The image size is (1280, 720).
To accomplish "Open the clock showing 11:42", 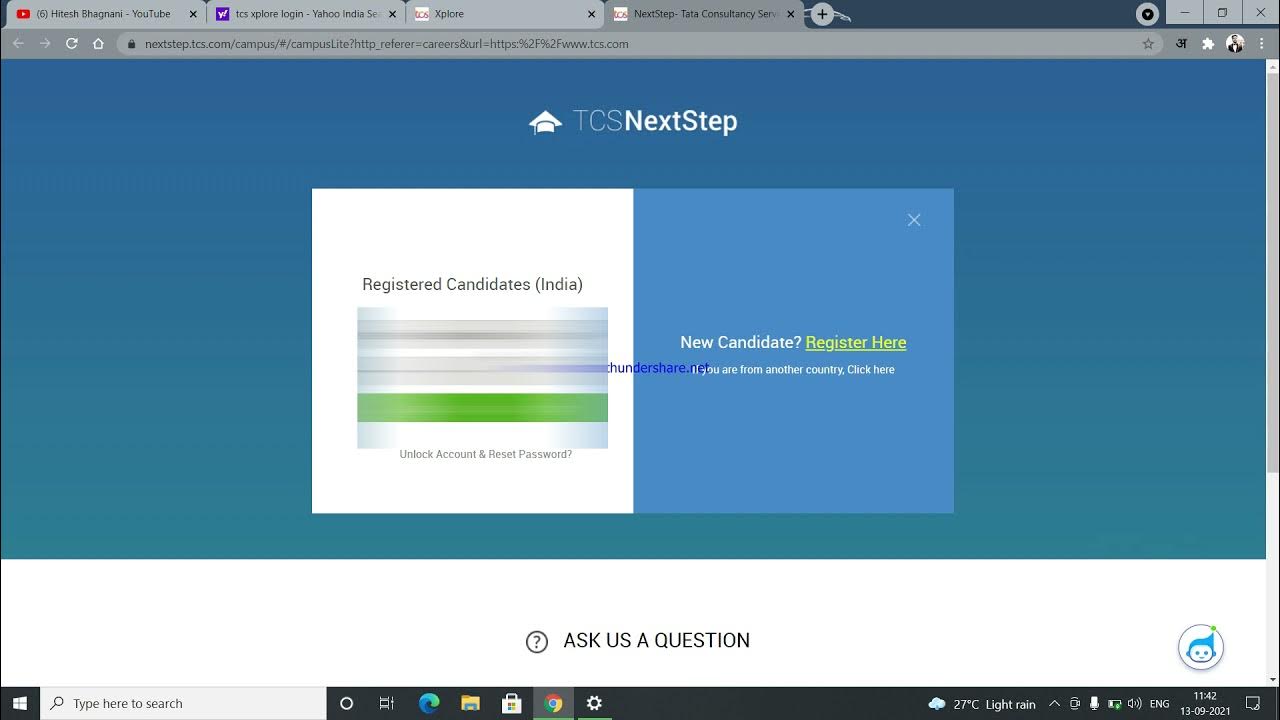I will [x=1205, y=703].
